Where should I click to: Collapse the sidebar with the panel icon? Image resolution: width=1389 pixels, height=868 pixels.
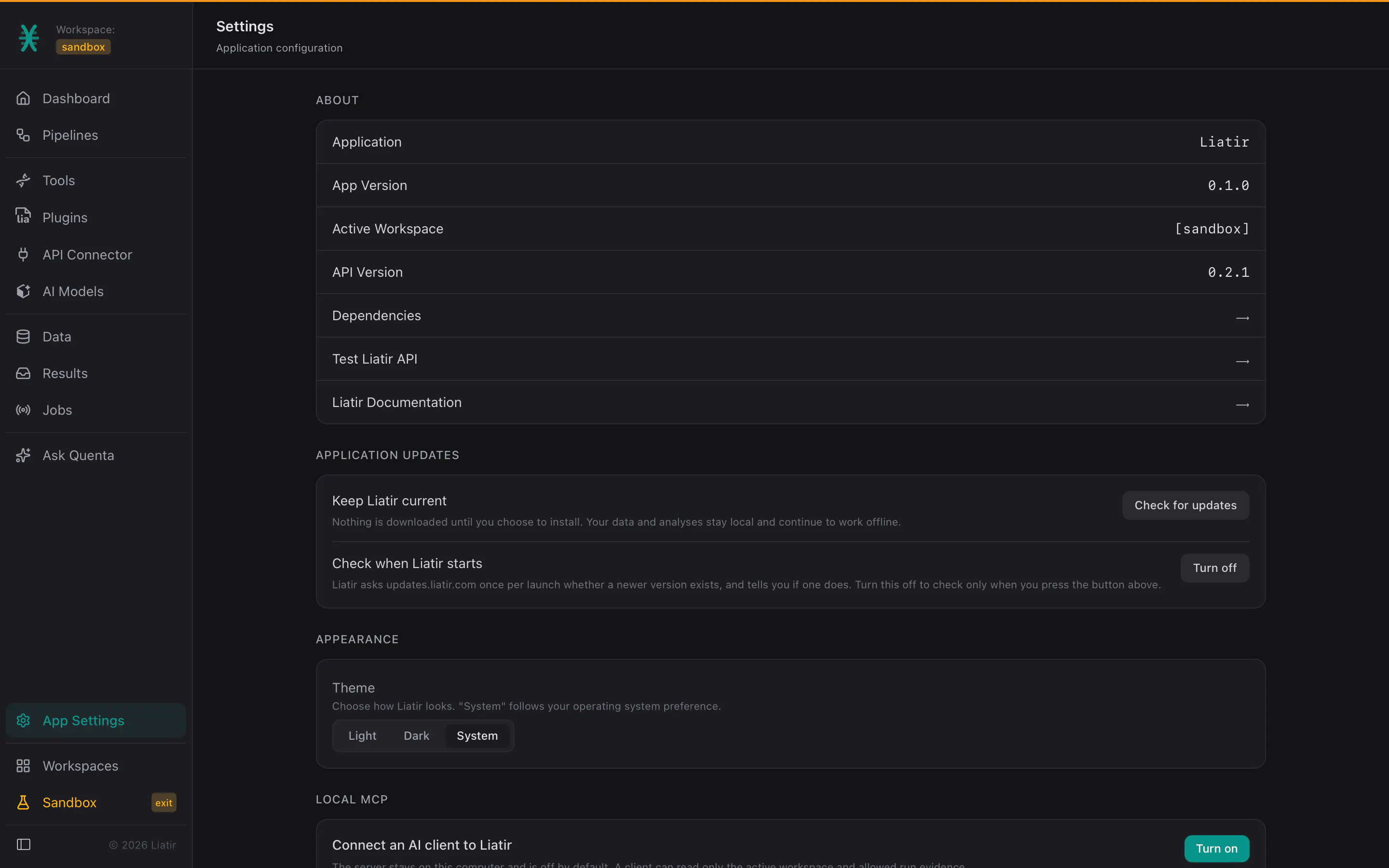click(24, 844)
